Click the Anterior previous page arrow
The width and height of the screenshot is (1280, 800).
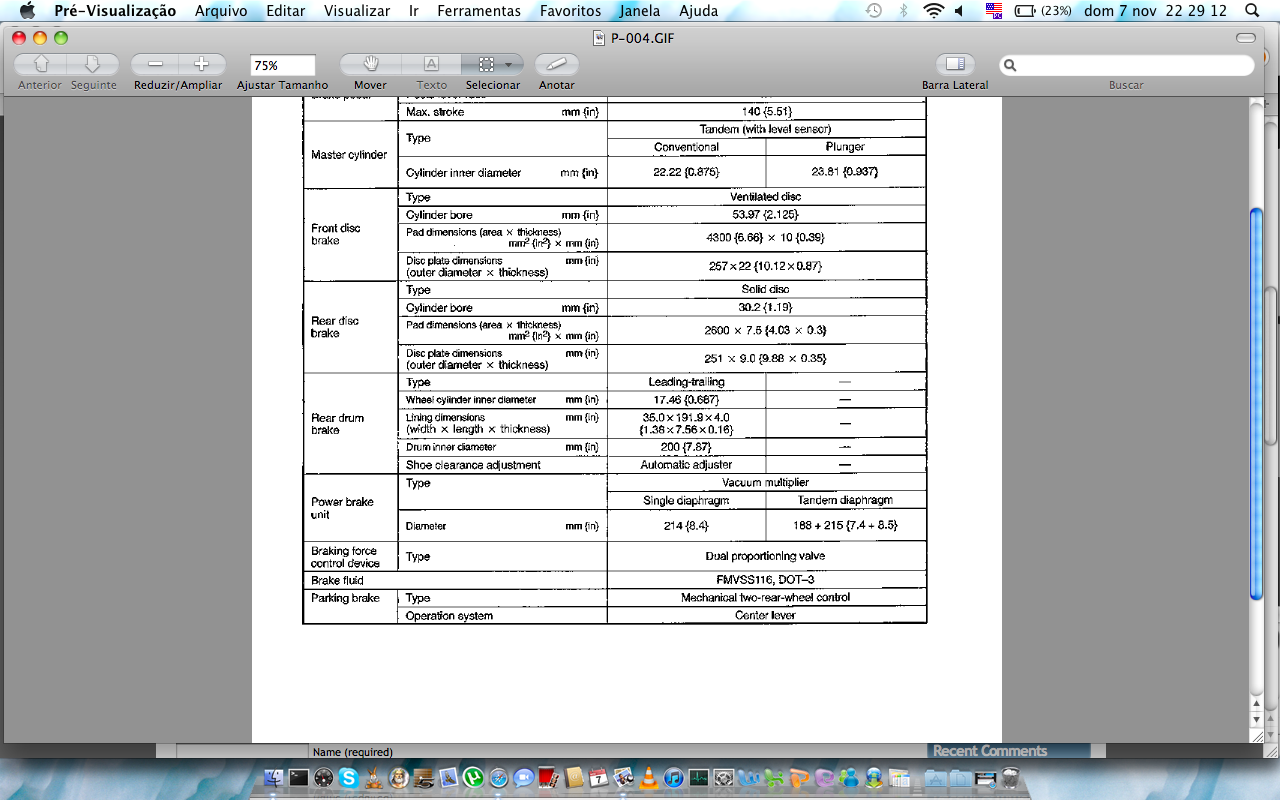click(x=41, y=64)
